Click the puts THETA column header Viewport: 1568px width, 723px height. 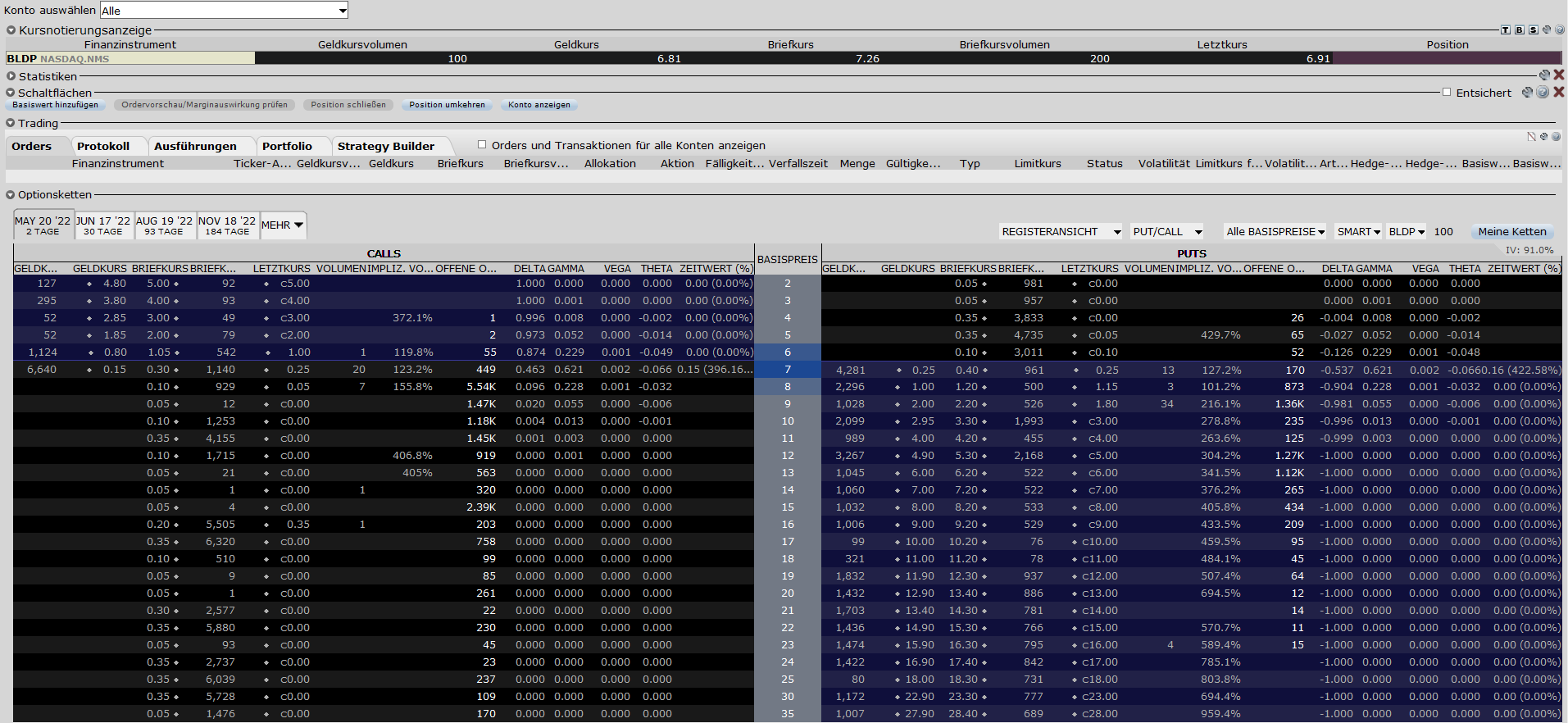1465,269
